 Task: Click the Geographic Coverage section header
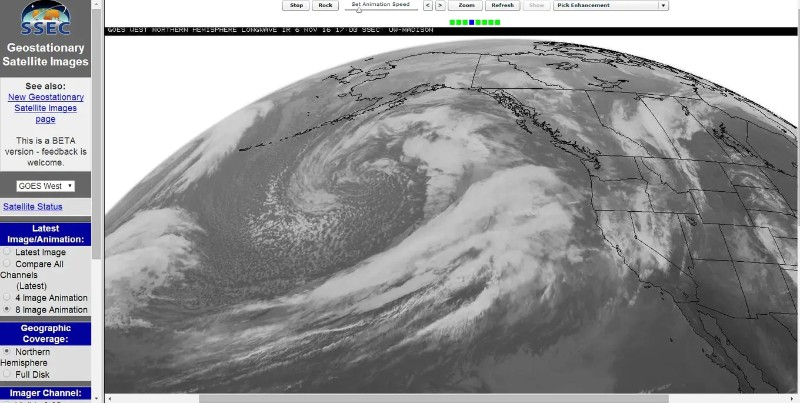[45, 334]
